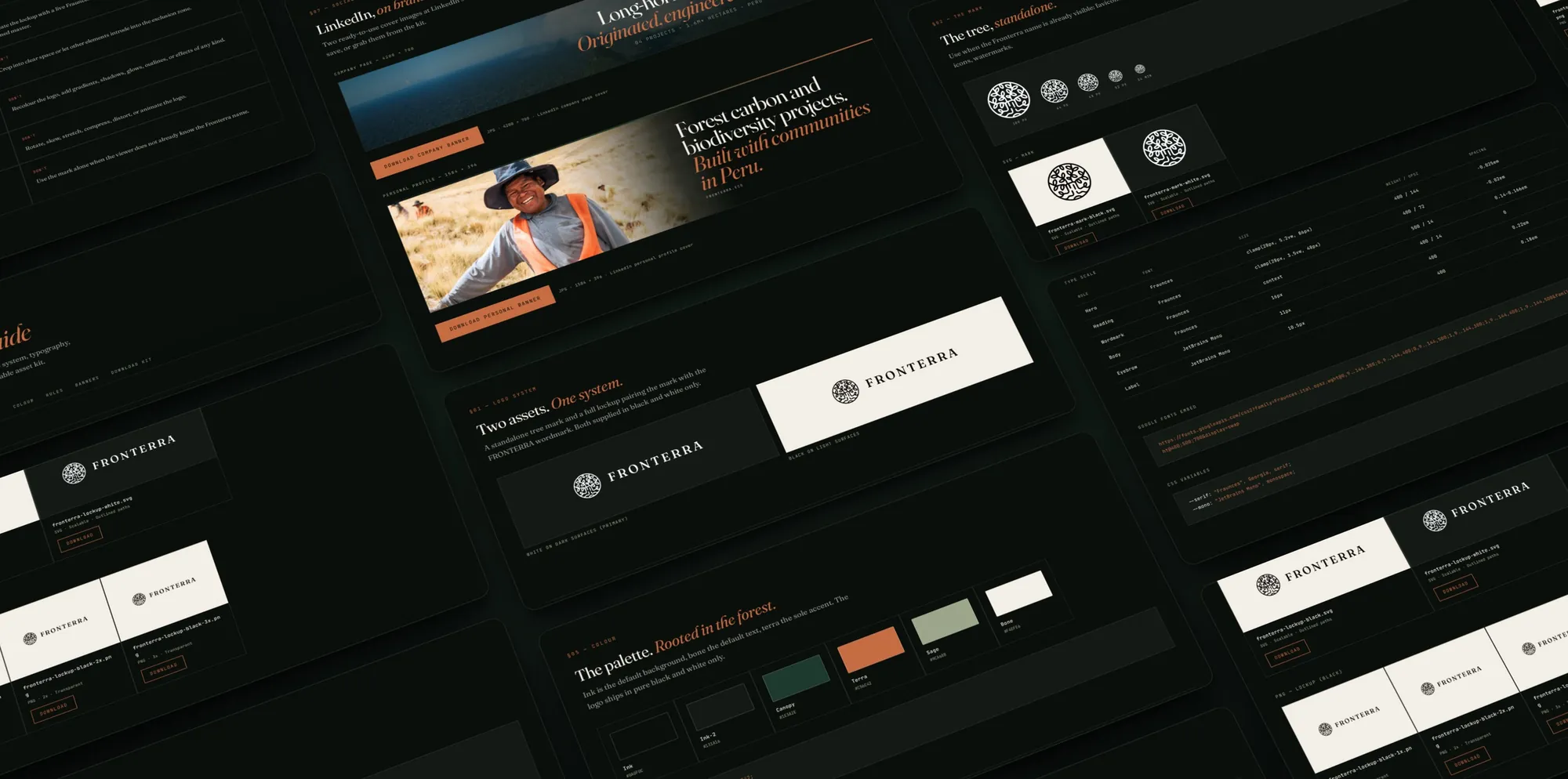Pick the Canopy green swatch

[x=796, y=678]
